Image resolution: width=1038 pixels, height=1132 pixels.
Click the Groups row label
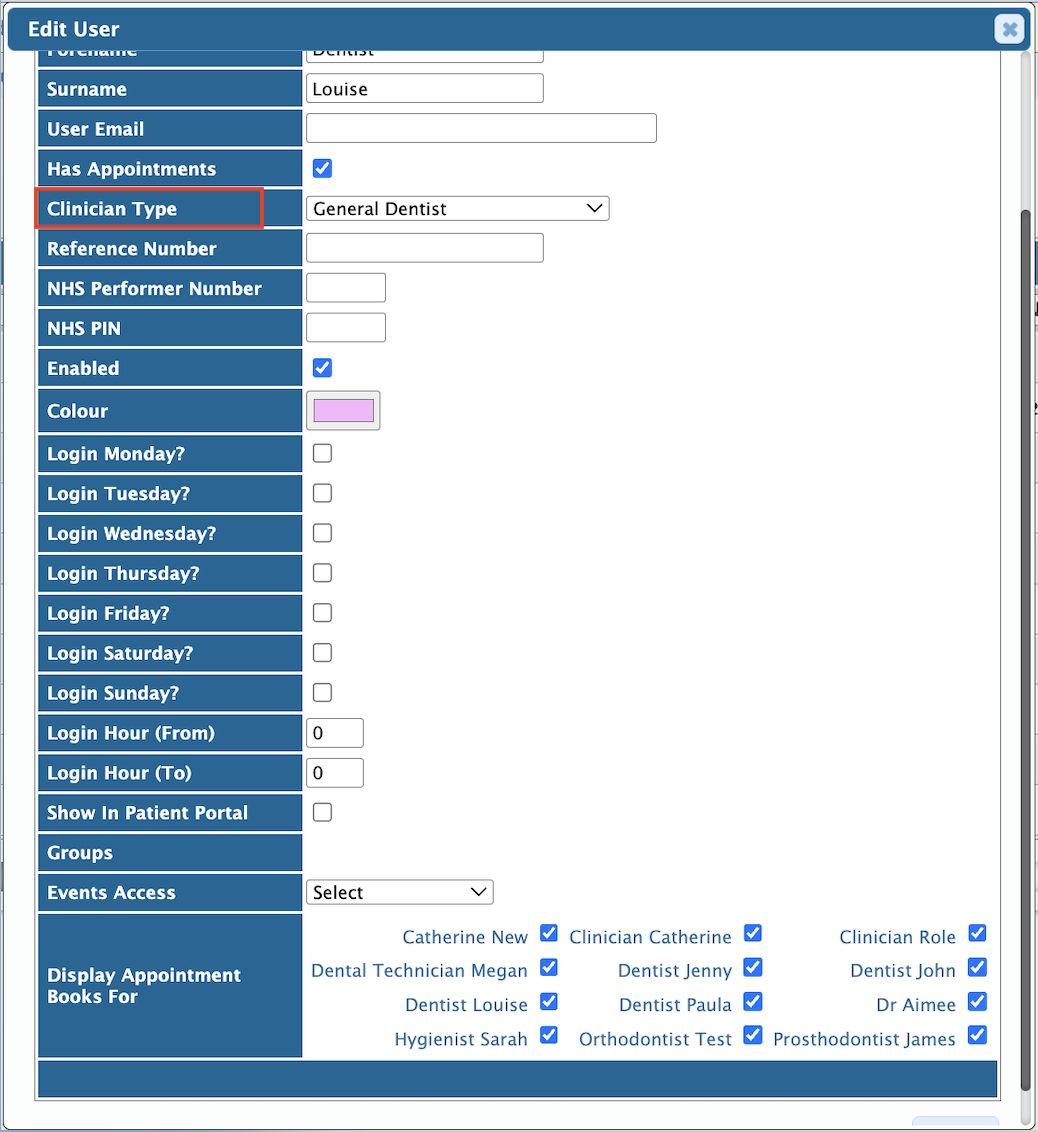point(80,853)
